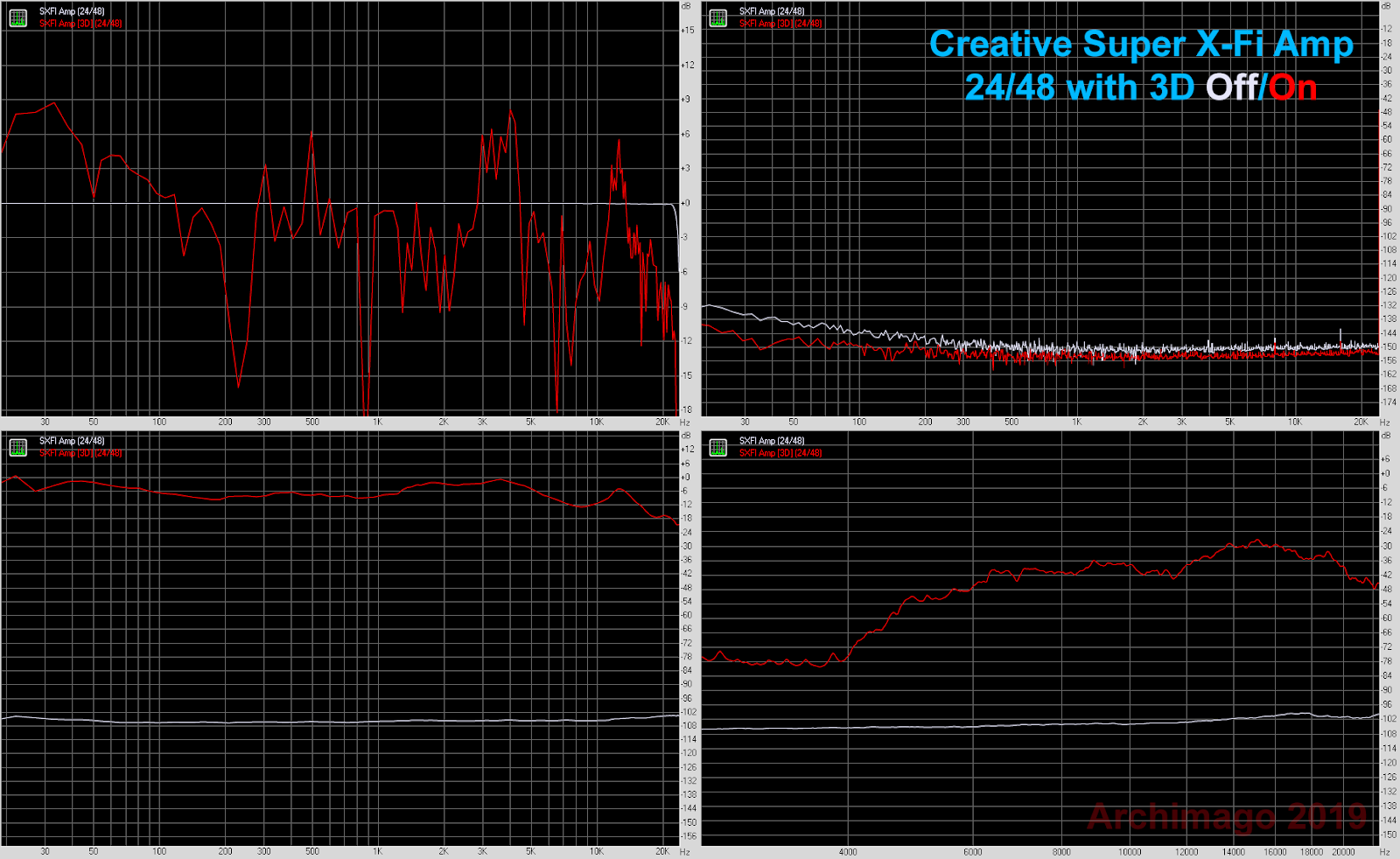
Task: Click the '16000' frequency axis label
Action: tap(1275, 852)
